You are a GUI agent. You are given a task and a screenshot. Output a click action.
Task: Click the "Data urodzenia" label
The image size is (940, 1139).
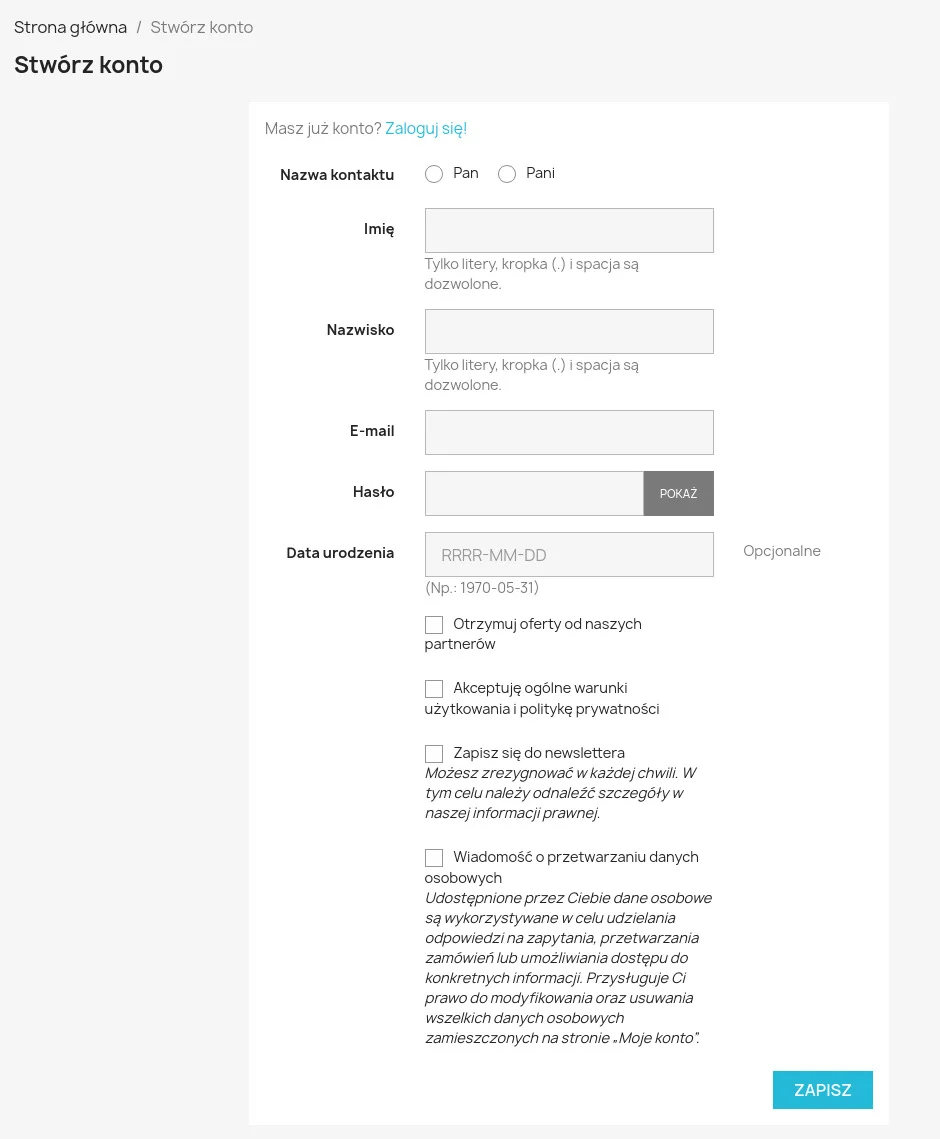pyautogui.click(x=340, y=553)
